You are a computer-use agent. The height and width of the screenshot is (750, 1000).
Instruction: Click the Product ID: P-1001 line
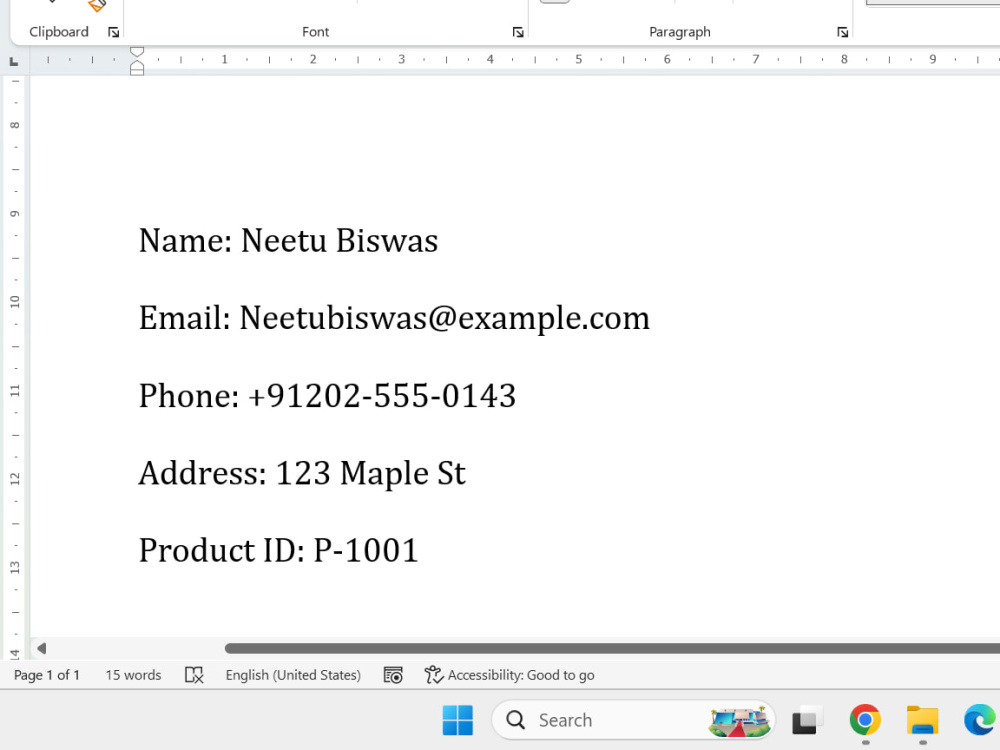278,550
